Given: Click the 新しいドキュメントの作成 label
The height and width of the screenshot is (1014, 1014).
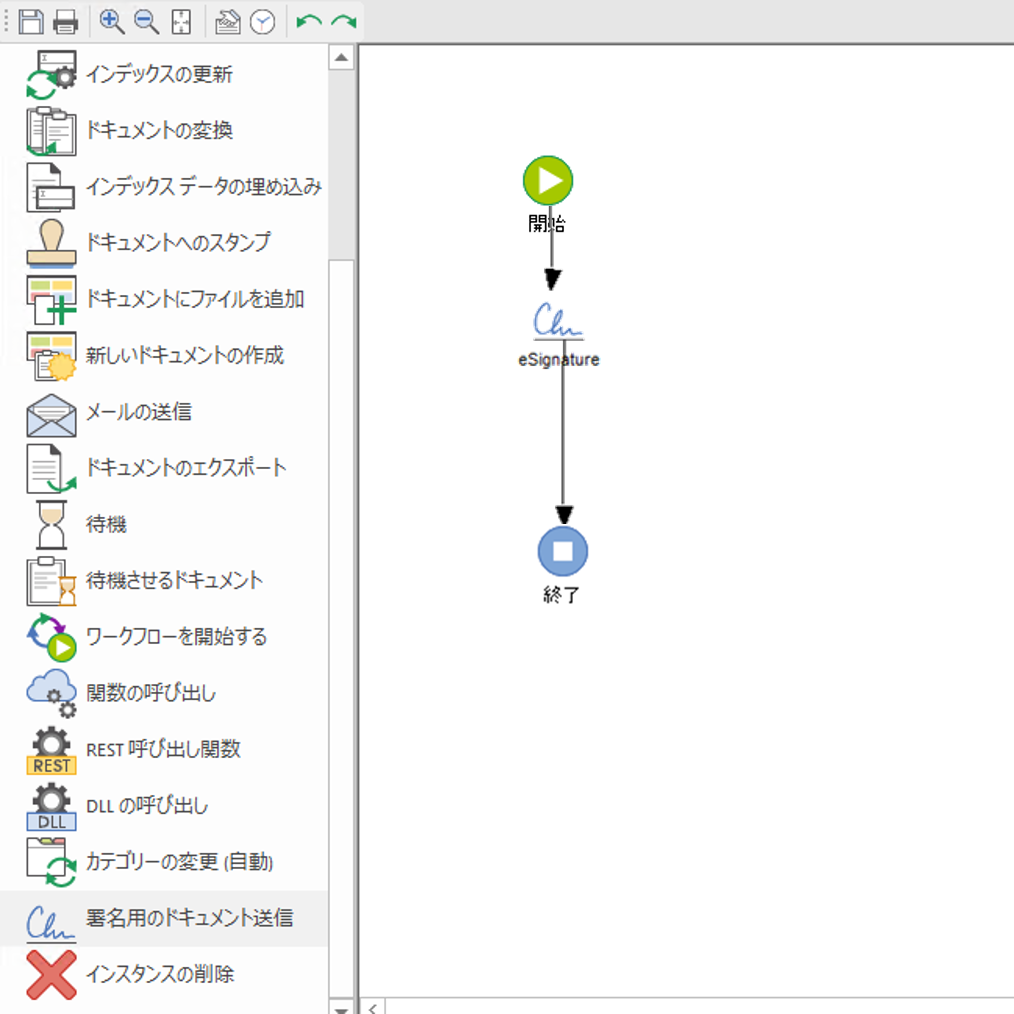Looking at the screenshot, I should pyautogui.click(x=185, y=355).
